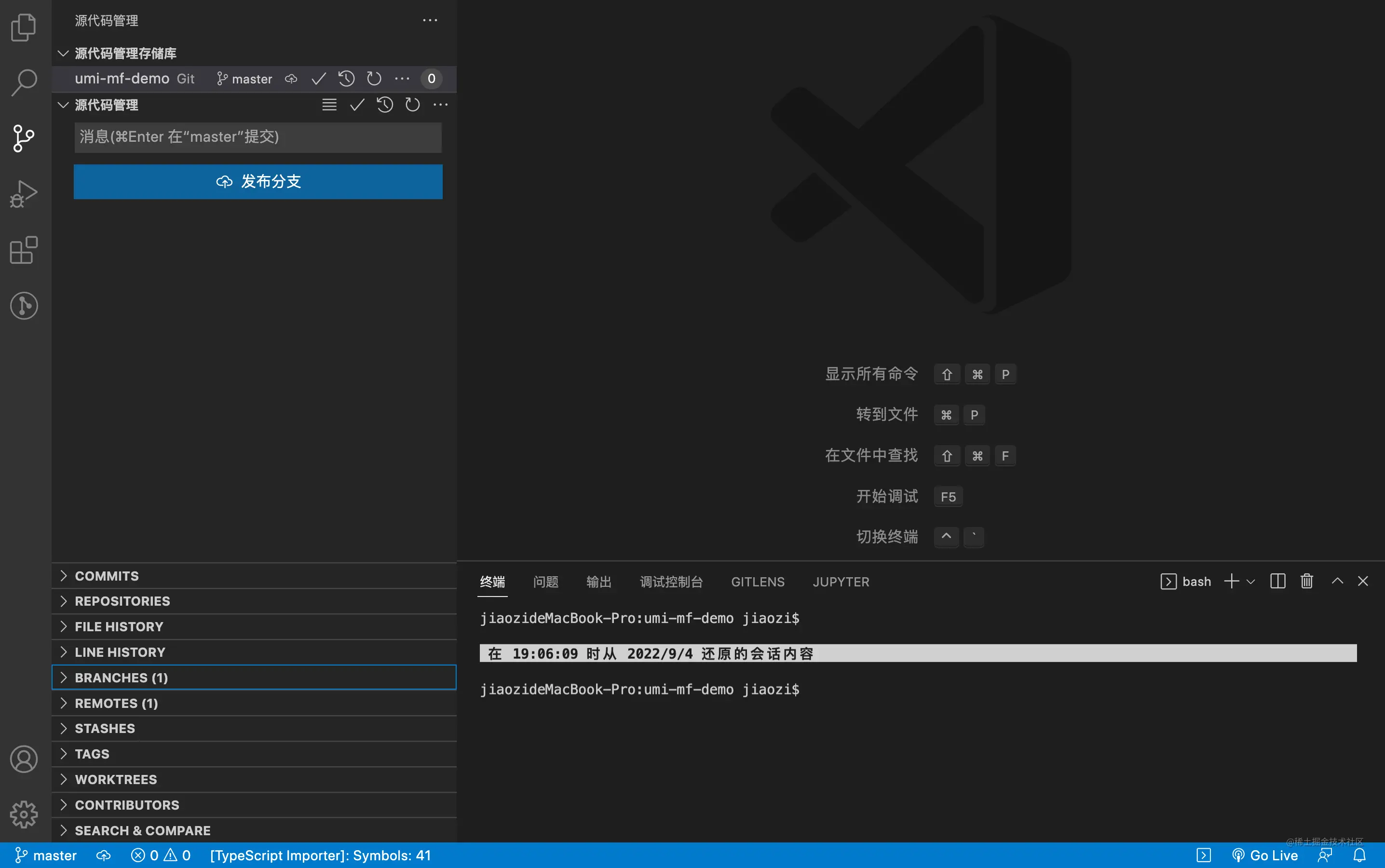
Task: Expand the COMMITS section
Action: point(107,576)
